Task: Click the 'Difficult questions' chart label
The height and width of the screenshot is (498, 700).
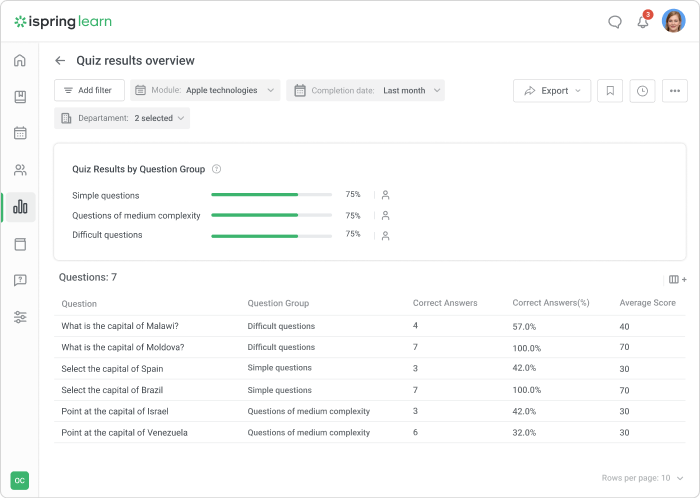Action: point(107,235)
